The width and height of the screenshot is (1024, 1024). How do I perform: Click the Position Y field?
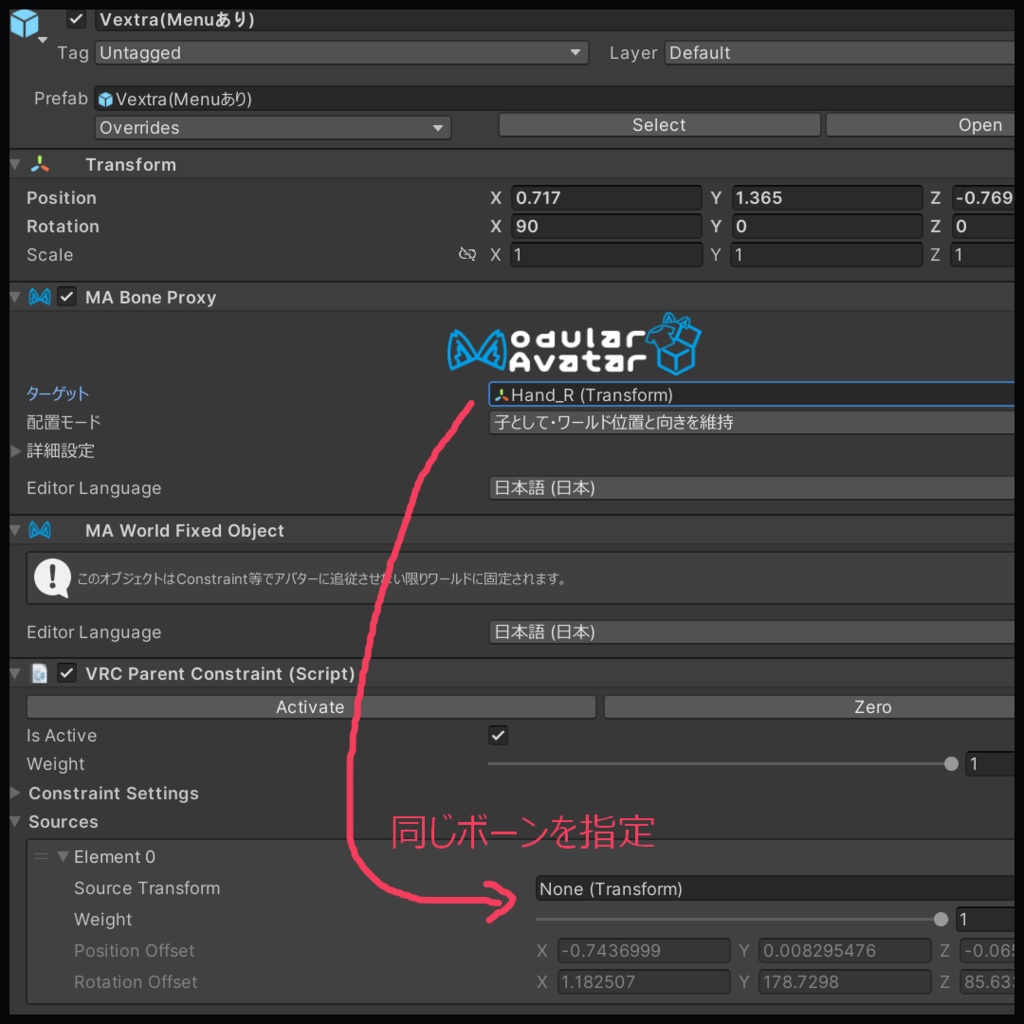click(x=826, y=198)
